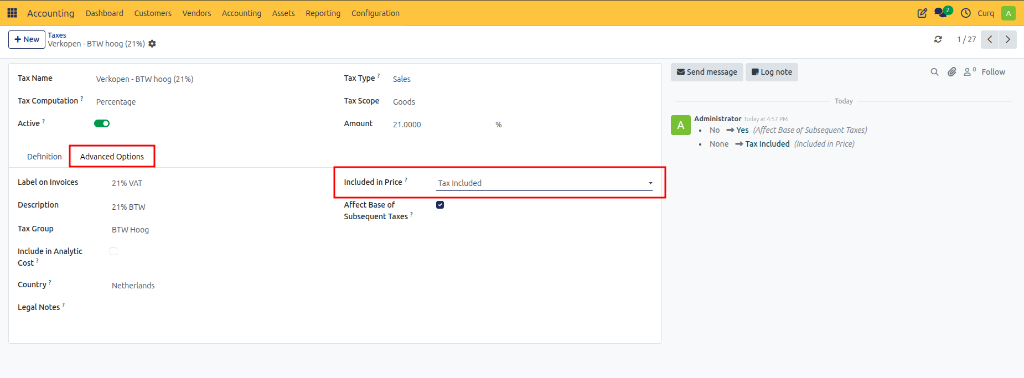The image size is (1024, 378).
Task: Open the Dashboard menu
Action: pos(104,13)
